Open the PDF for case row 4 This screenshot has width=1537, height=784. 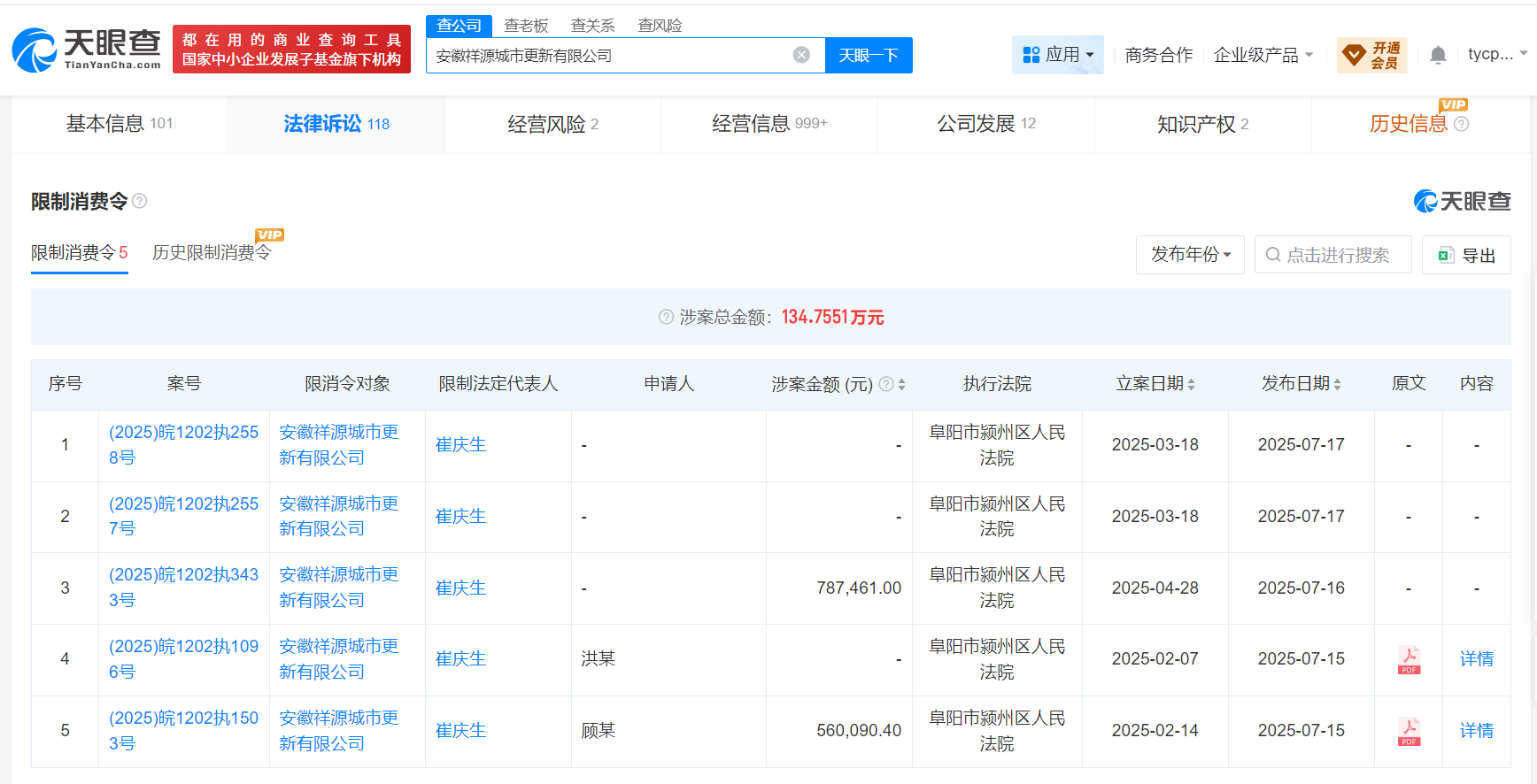click(1409, 659)
